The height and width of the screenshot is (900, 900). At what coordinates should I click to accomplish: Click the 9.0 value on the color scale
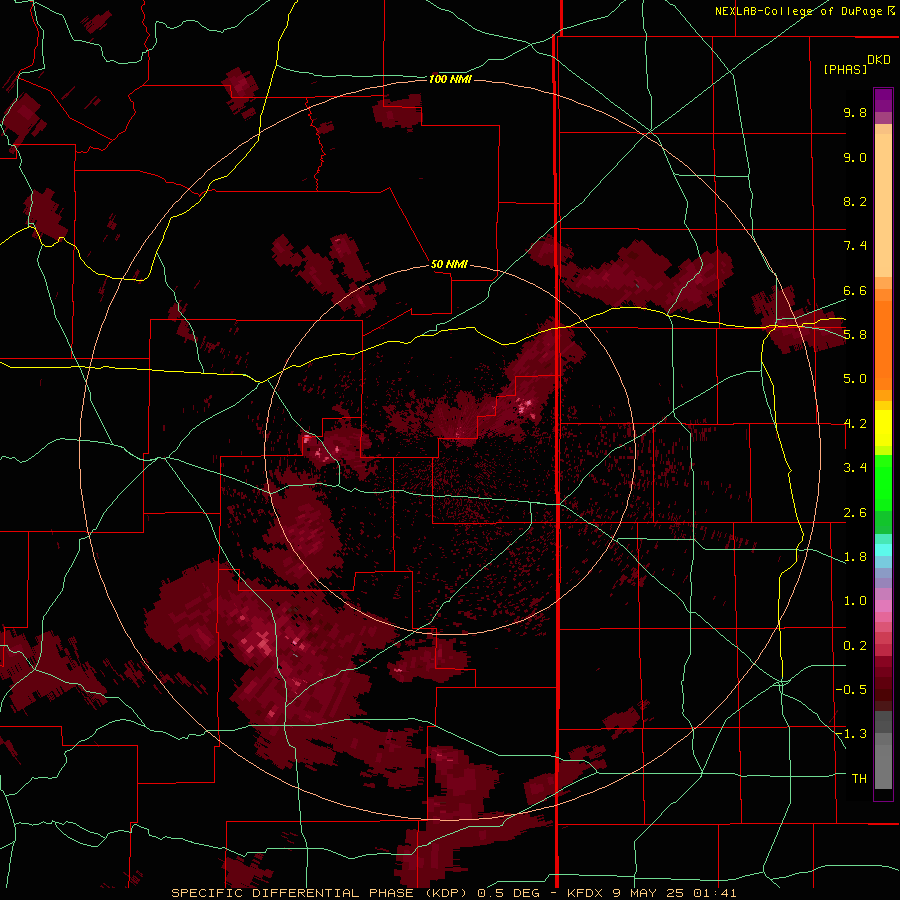pyautogui.click(x=855, y=157)
